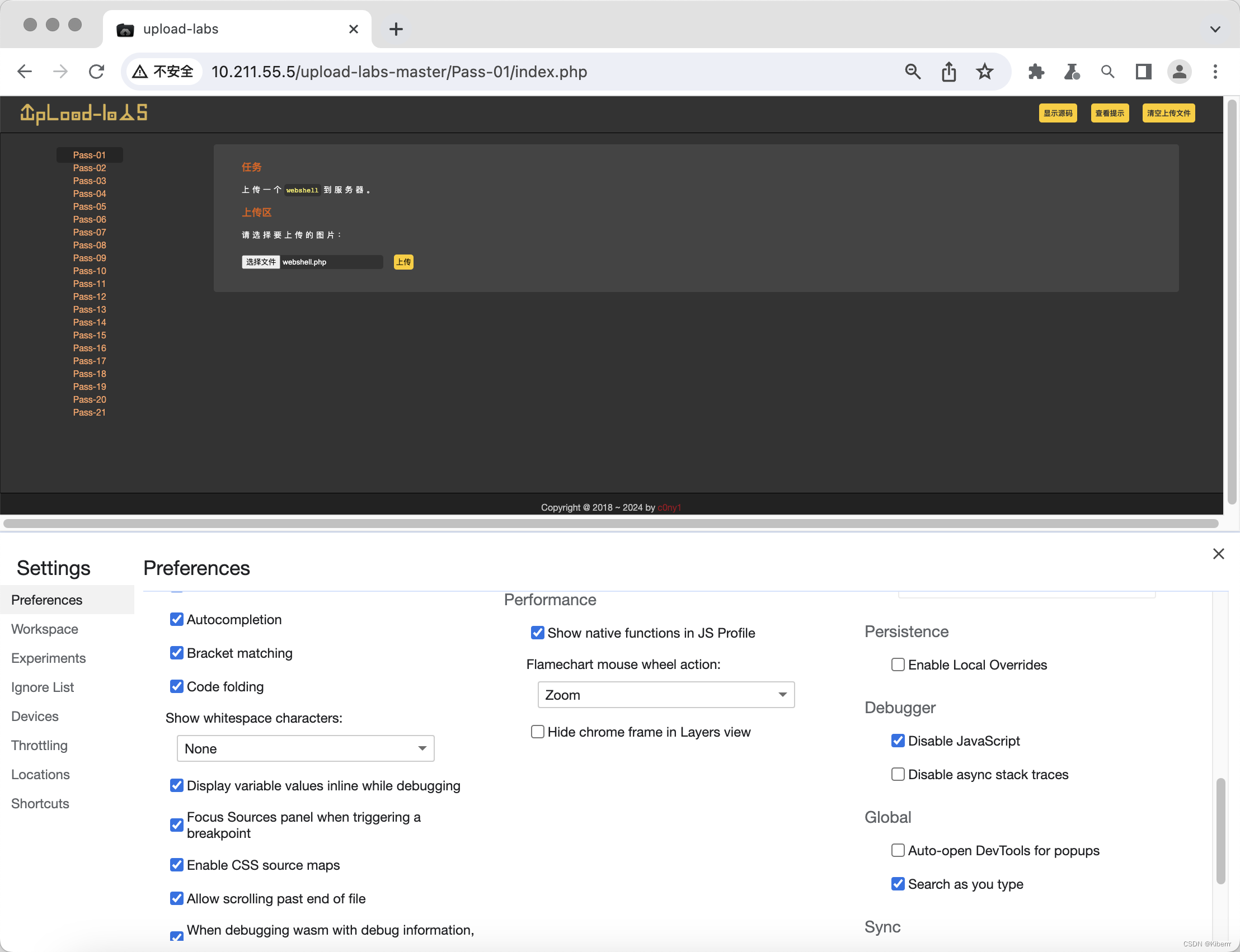Click the yellow 上传 upload button
The height and width of the screenshot is (952, 1240).
[x=403, y=262]
